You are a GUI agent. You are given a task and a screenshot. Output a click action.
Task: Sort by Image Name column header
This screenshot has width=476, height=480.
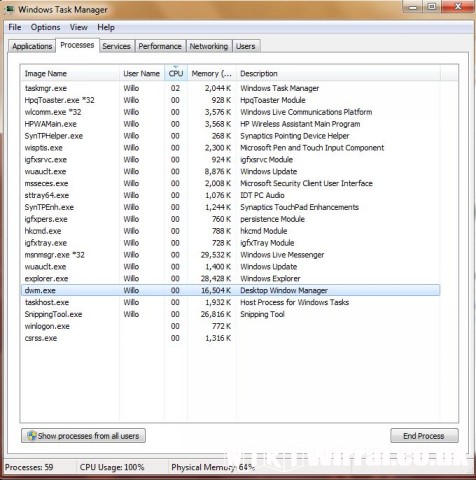[x=70, y=73]
